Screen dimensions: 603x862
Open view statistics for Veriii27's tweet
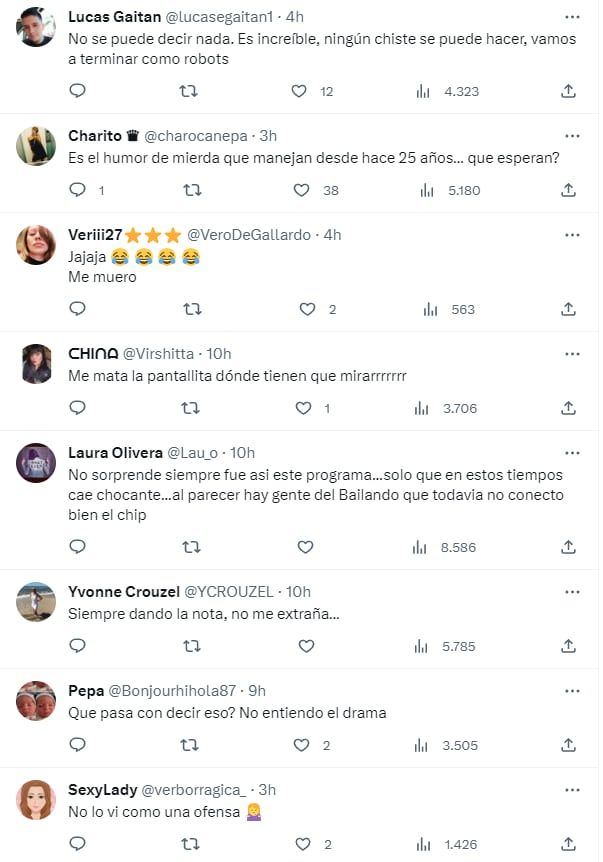click(430, 309)
